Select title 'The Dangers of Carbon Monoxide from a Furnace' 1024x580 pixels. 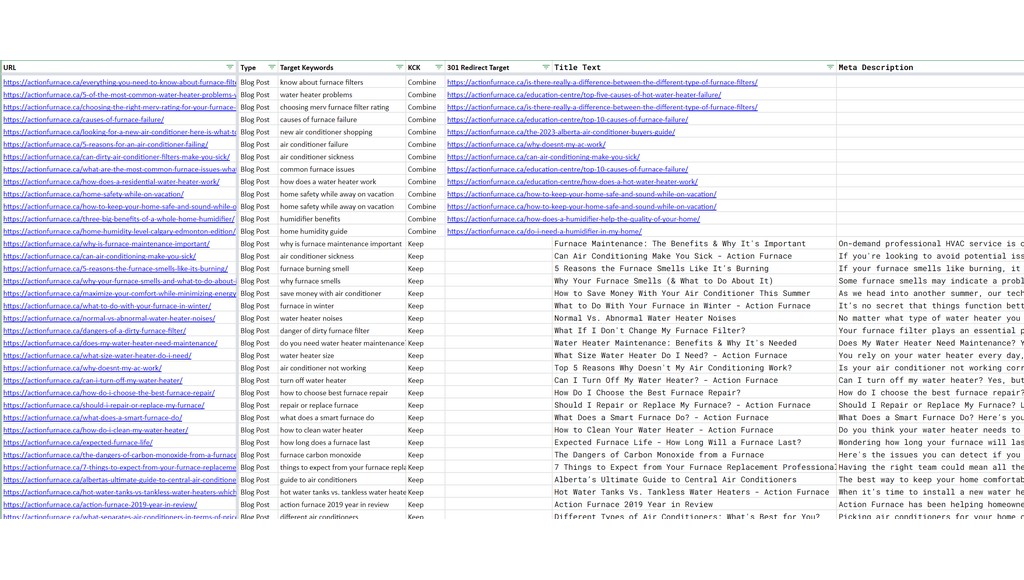[x=658, y=455]
